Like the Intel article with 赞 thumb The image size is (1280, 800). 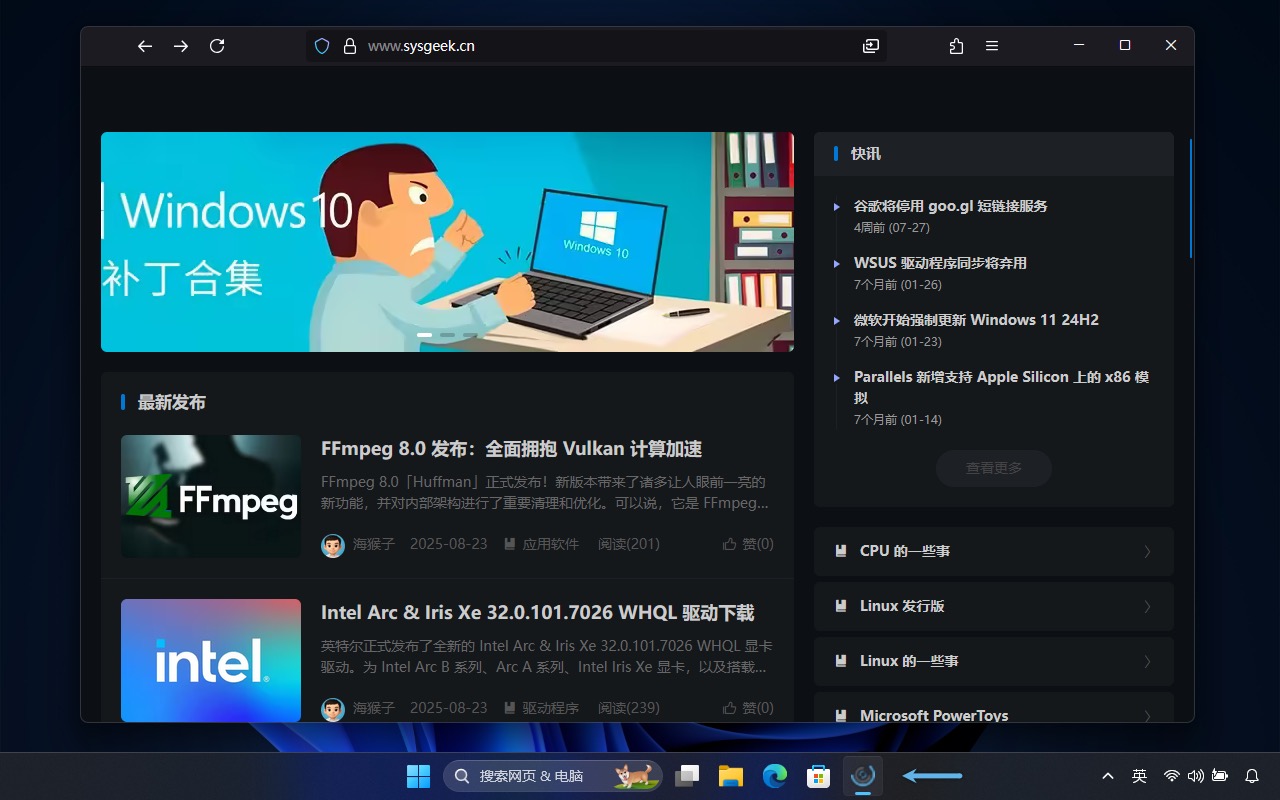[x=748, y=708]
